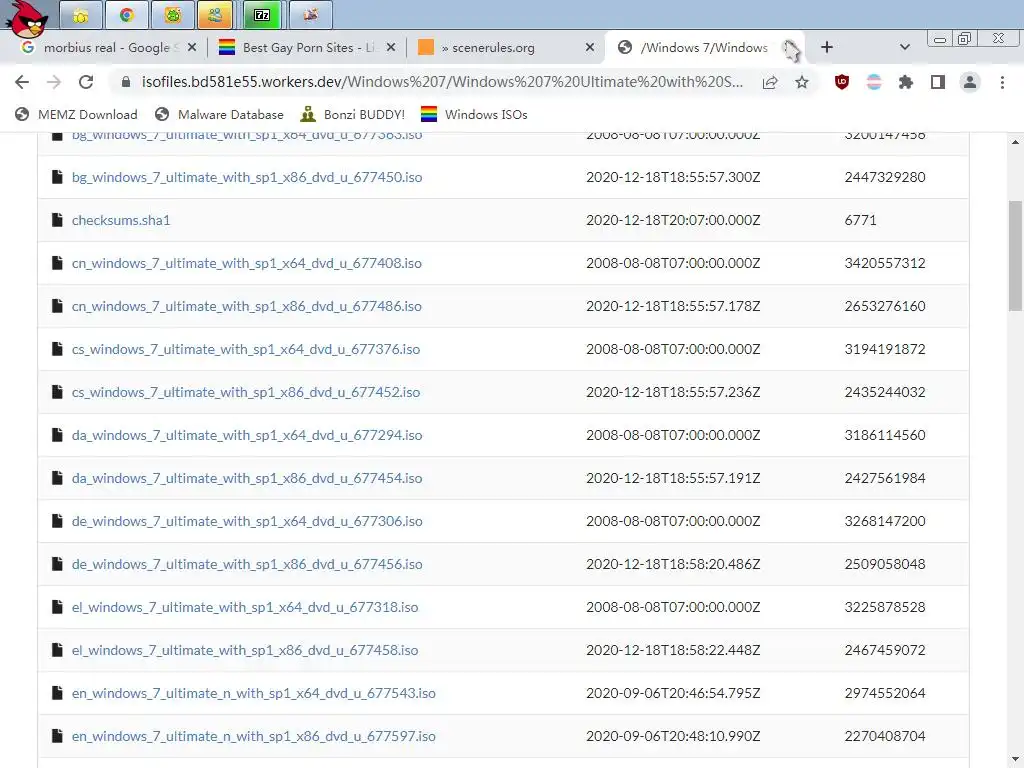
Task: Toggle the browser side panel
Action: [x=938, y=82]
